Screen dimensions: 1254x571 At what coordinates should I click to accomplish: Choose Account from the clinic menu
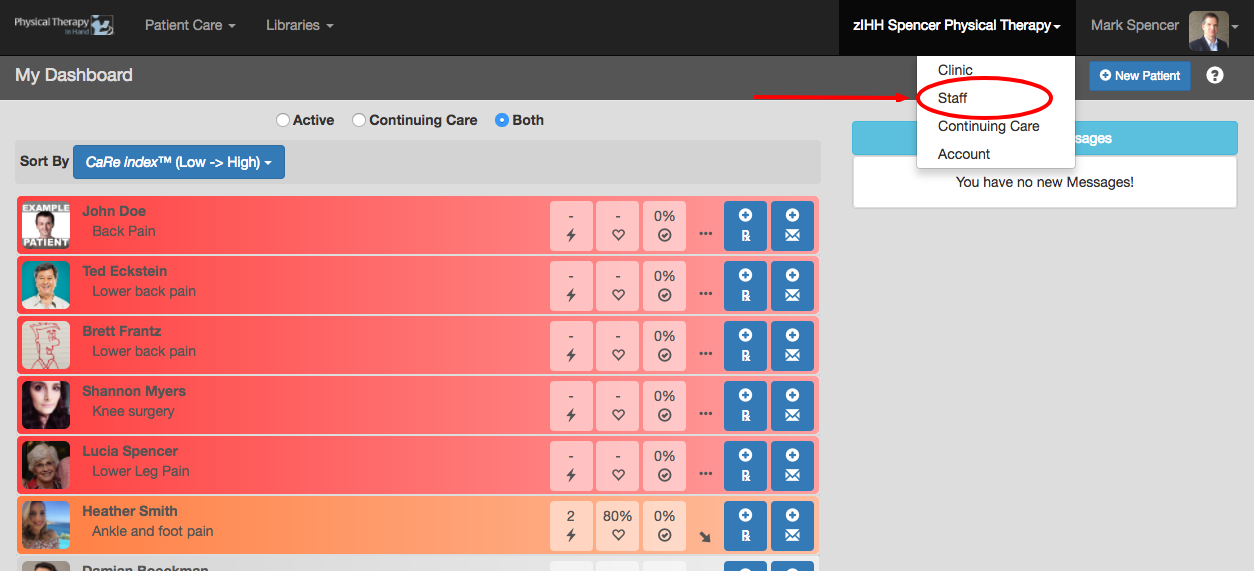pos(964,154)
